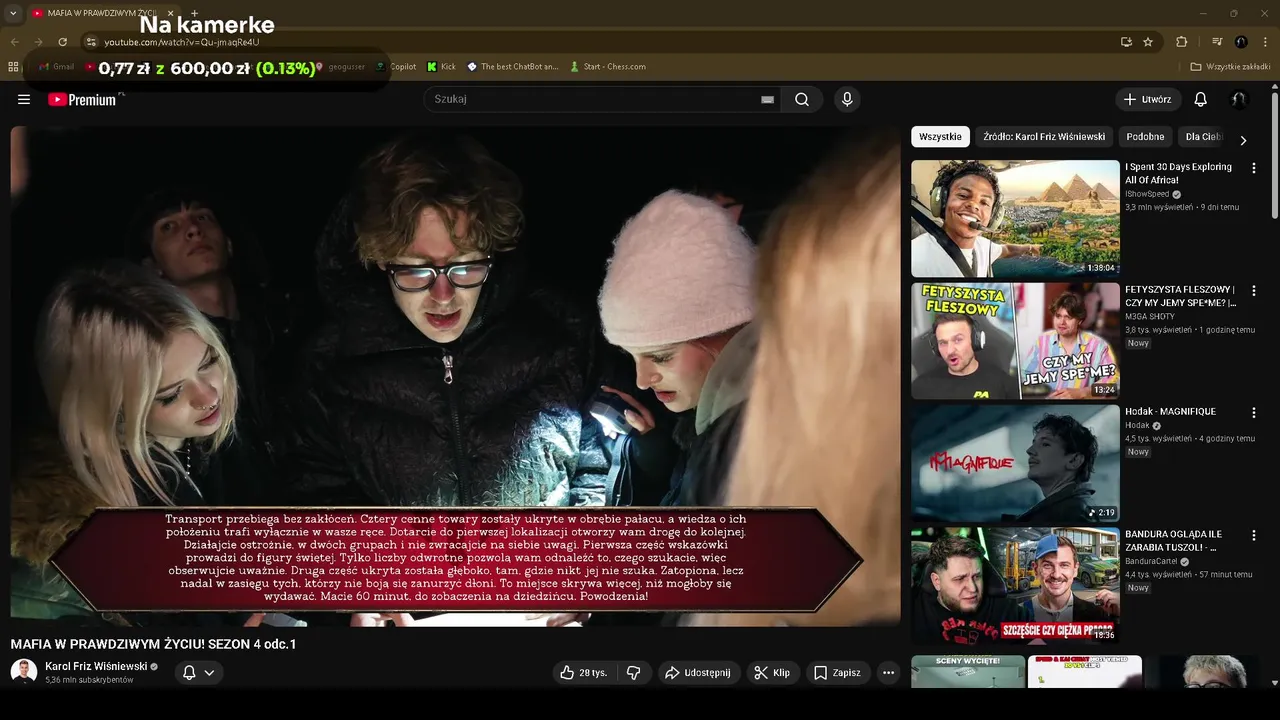Click the page vertical scrollbar
Viewport: 1280px width, 720px height.
coord(1274,155)
